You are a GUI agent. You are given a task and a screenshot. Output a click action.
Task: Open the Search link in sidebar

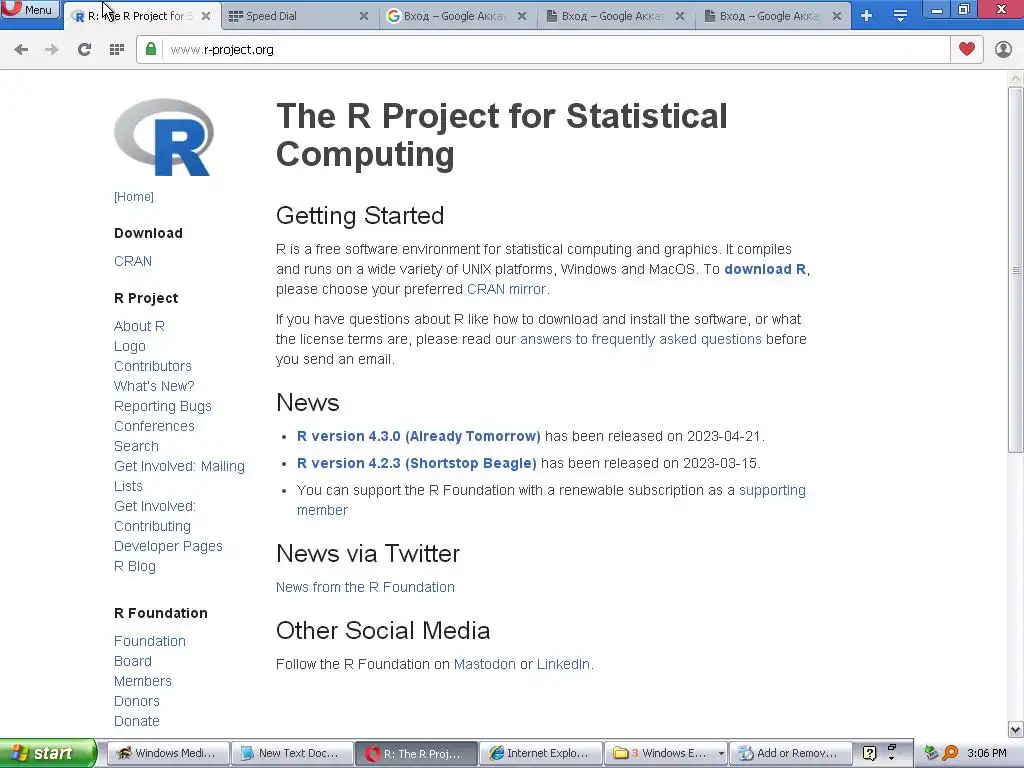tap(136, 446)
